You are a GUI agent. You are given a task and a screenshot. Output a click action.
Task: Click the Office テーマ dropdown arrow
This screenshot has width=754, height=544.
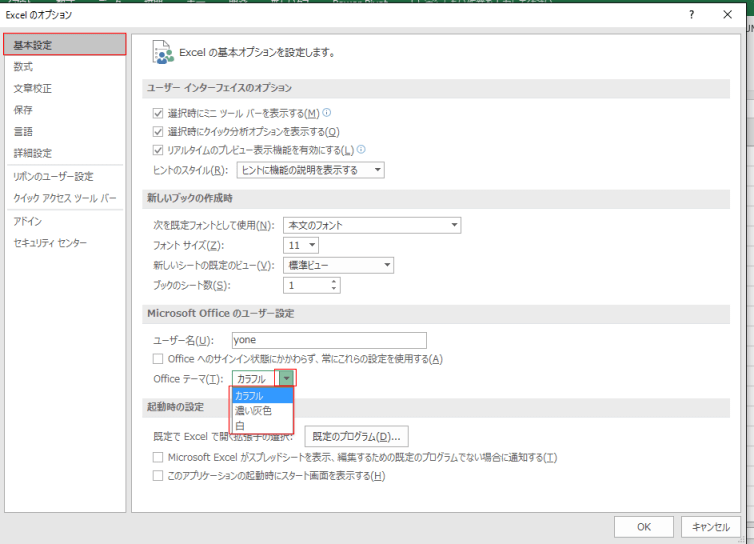point(286,379)
